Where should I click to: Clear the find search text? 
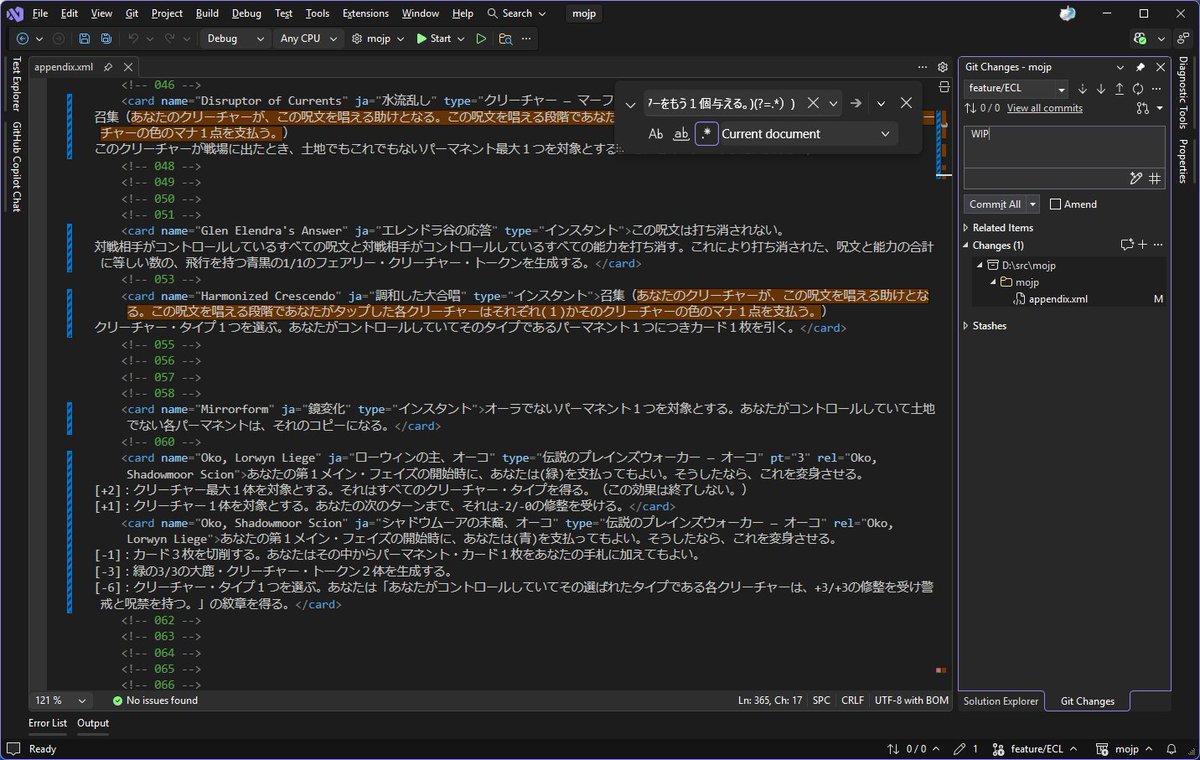pyautogui.click(x=813, y=103)
